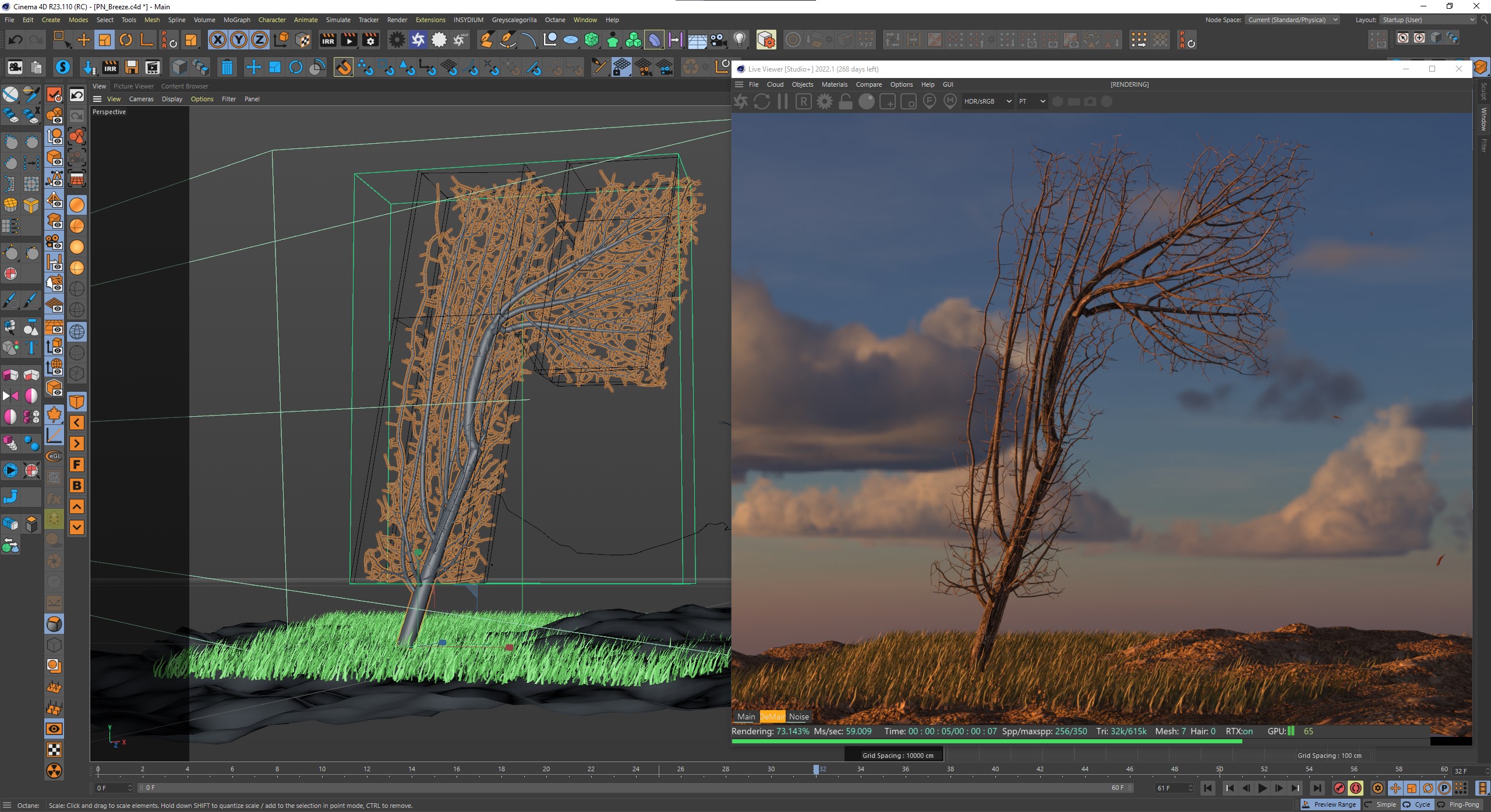
Task: Click the timeline playhead at frame 32
Action: tap(816, 770)
